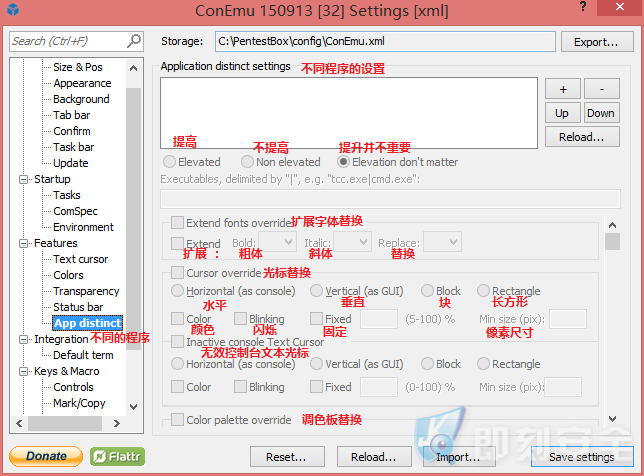Screen dimensions: 644x476
Task: Select the Elevated radio button
Action: coord(169,162)
